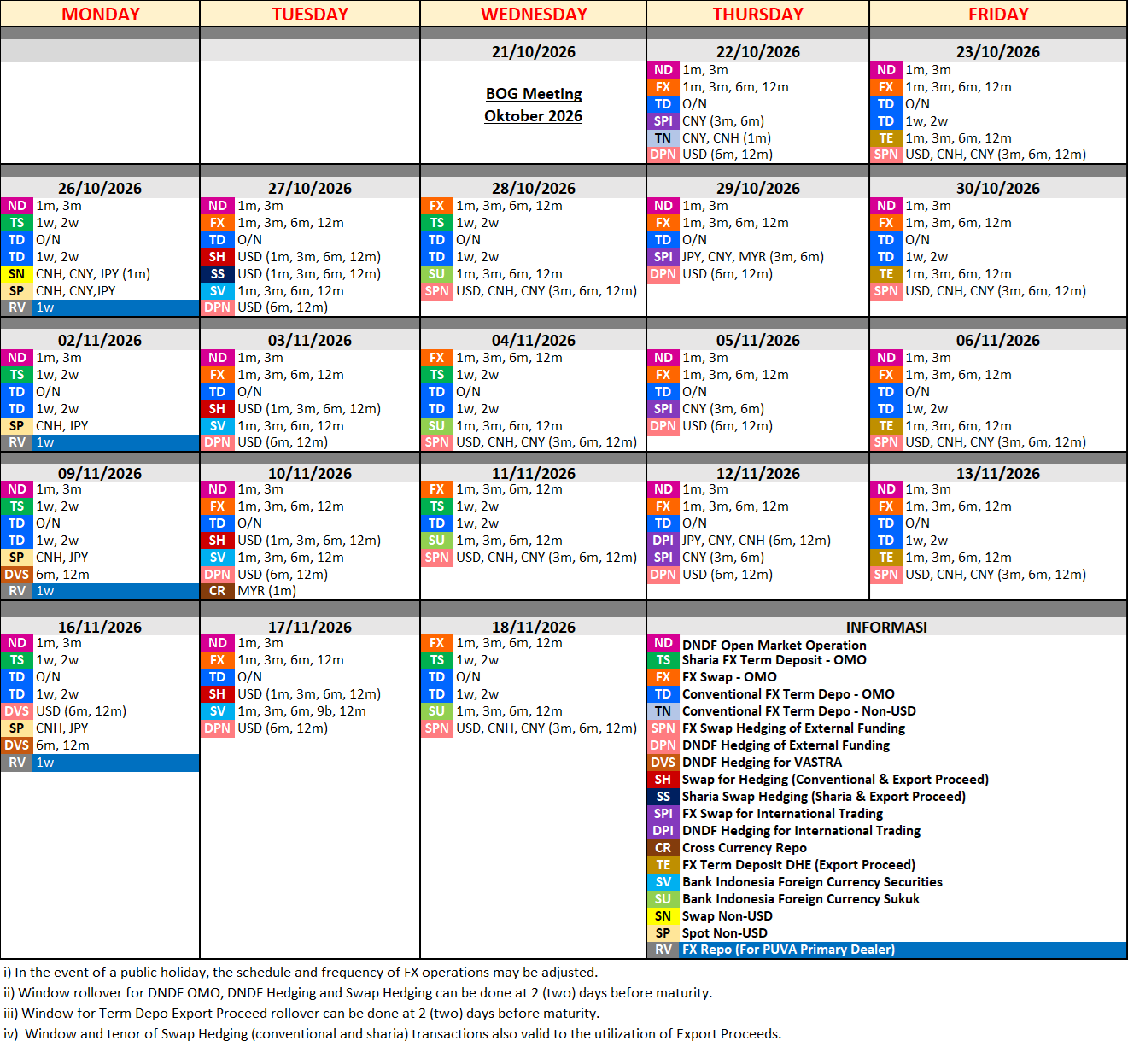Select the FX Repo (For PUVA Primary Dealer) legend row
The width and height of the screenshot is (1128, 1064).
(887, 950)
